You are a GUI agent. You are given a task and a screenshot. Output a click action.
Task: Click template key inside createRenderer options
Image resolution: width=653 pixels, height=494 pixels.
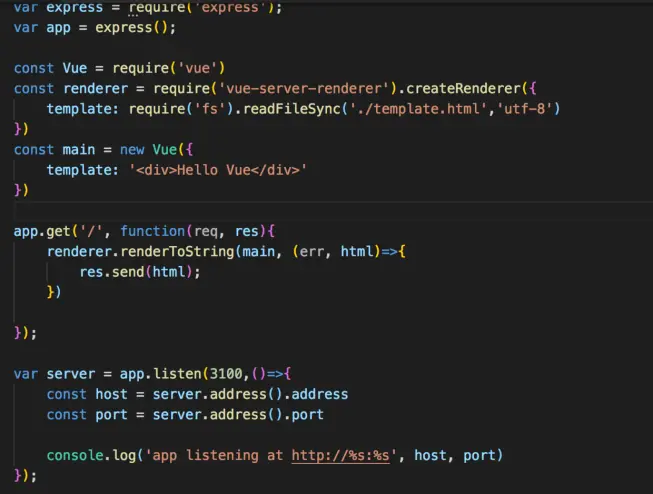coord(79,109)
